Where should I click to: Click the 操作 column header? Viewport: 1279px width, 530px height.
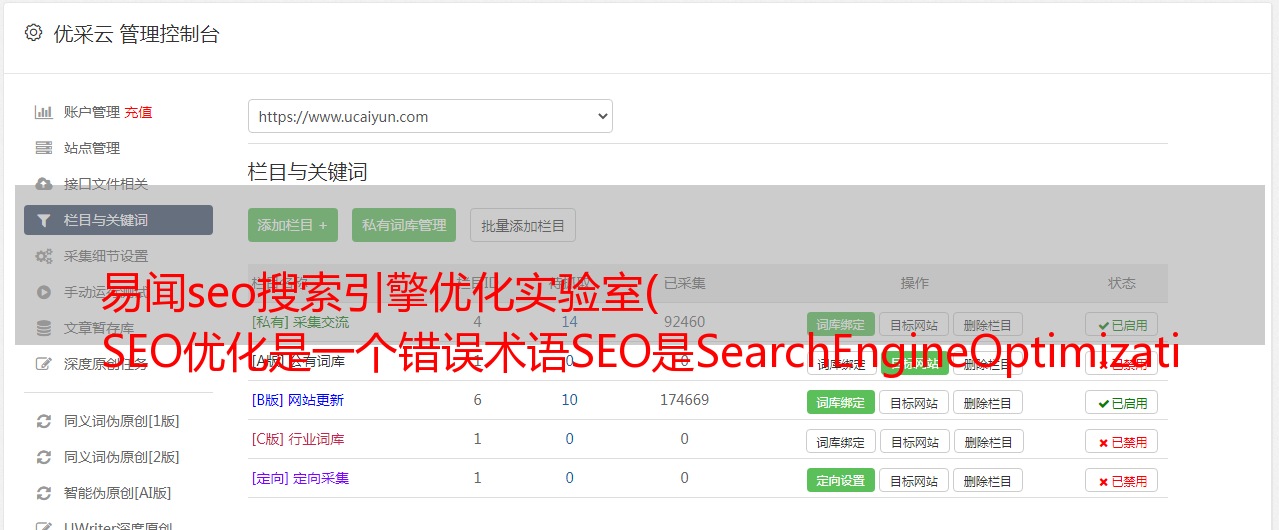[x=914, y=283]
